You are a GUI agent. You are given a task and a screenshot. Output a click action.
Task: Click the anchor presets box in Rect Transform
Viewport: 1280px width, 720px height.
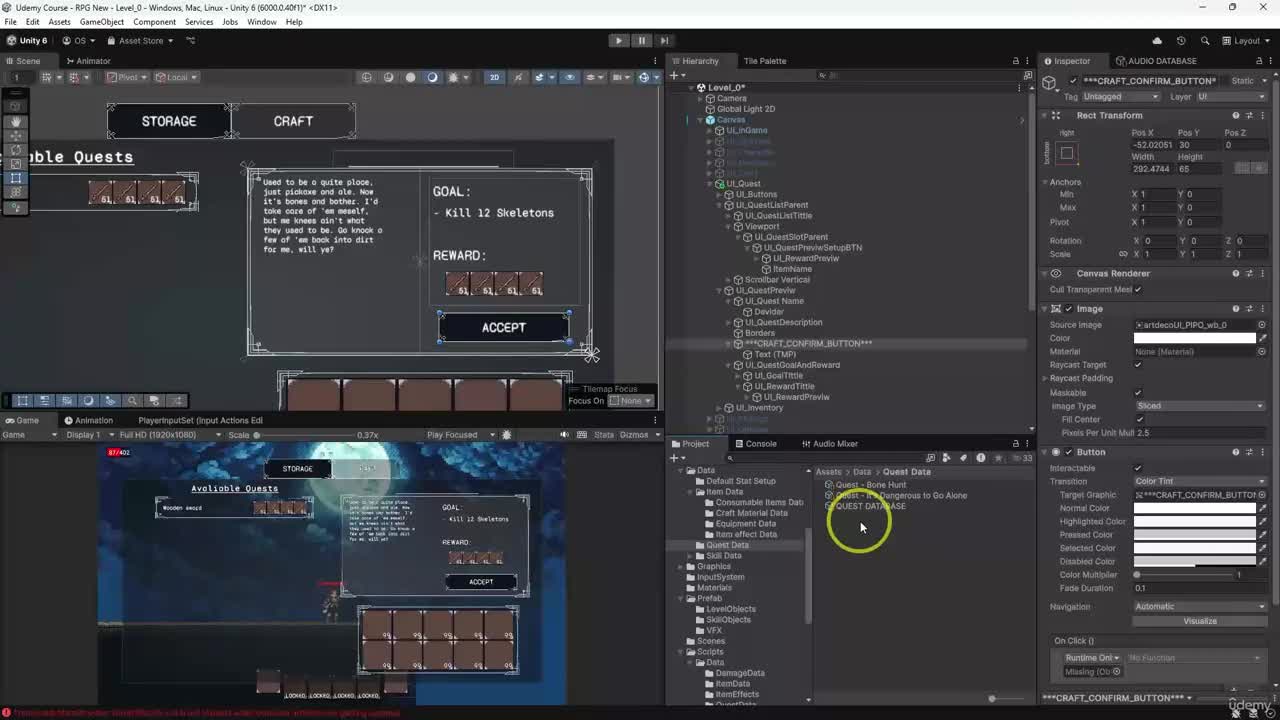(1067, 153)
